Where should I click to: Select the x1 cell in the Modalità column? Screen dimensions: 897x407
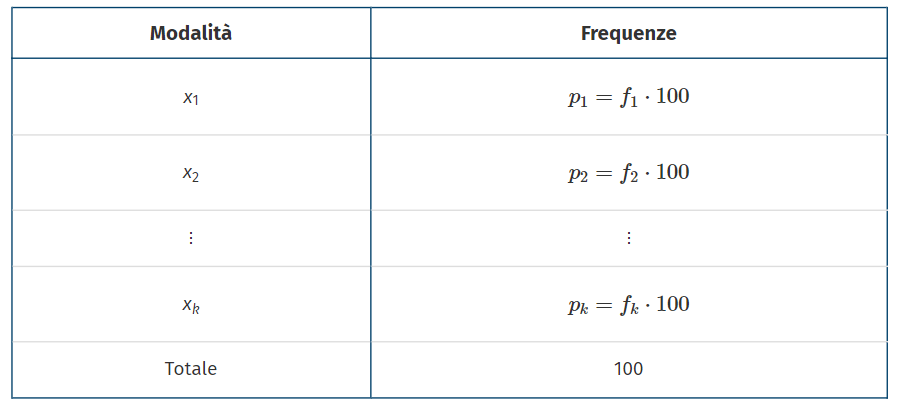(x=190, y=98)
